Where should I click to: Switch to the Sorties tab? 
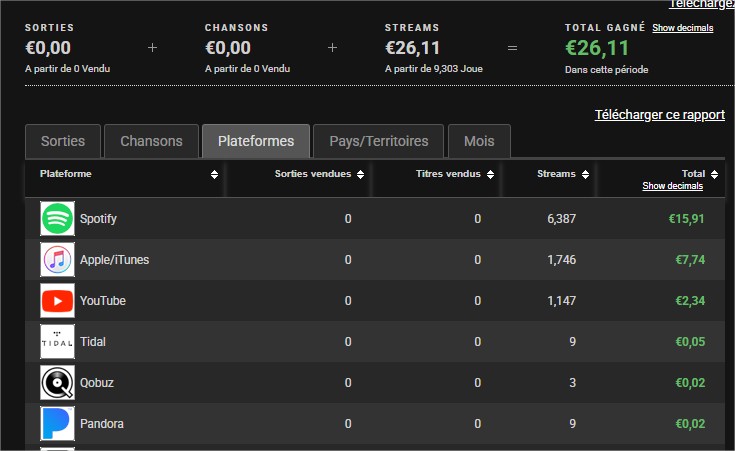63,141
